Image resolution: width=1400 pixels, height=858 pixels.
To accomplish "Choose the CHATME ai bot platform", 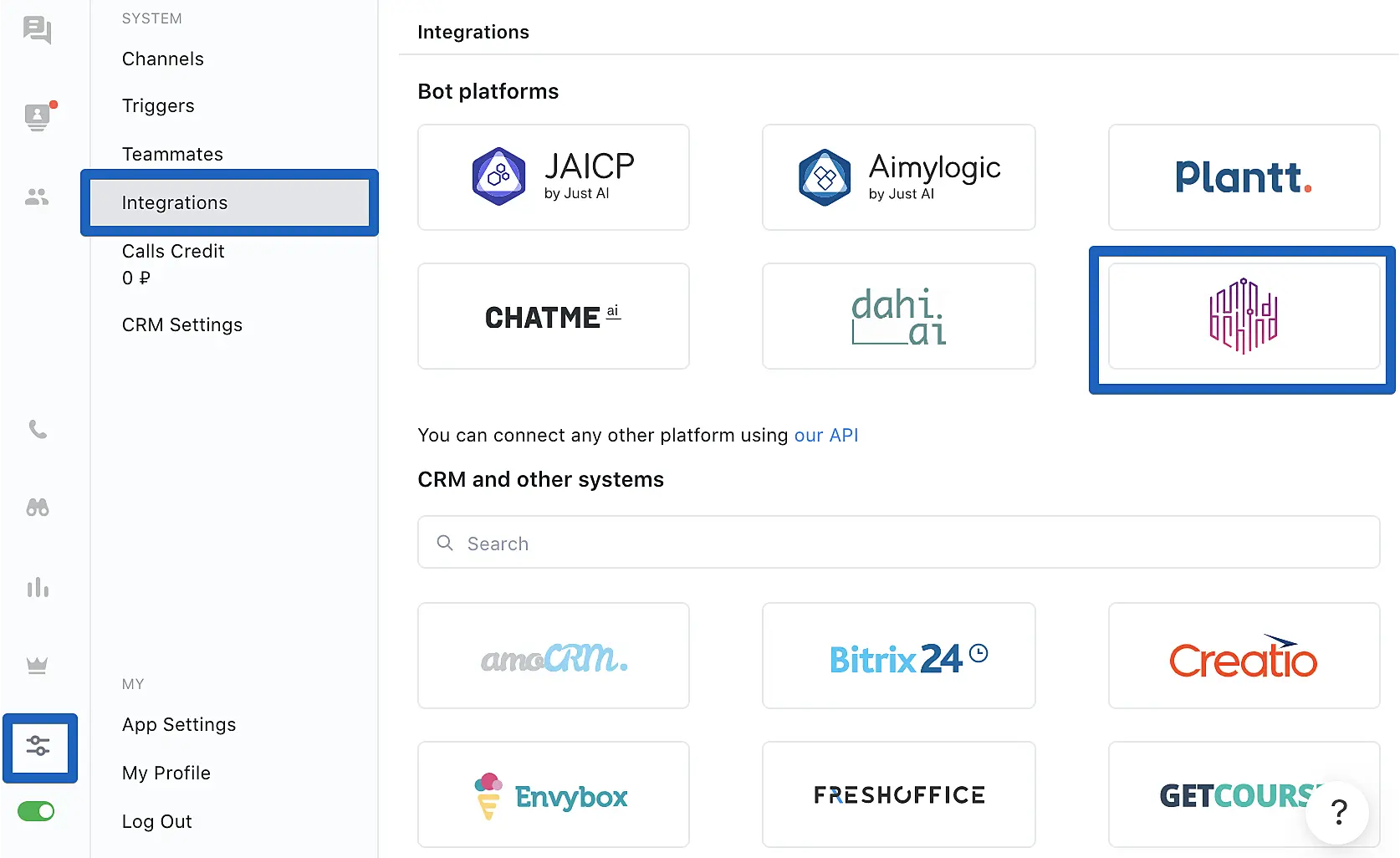I will [554, 316].
